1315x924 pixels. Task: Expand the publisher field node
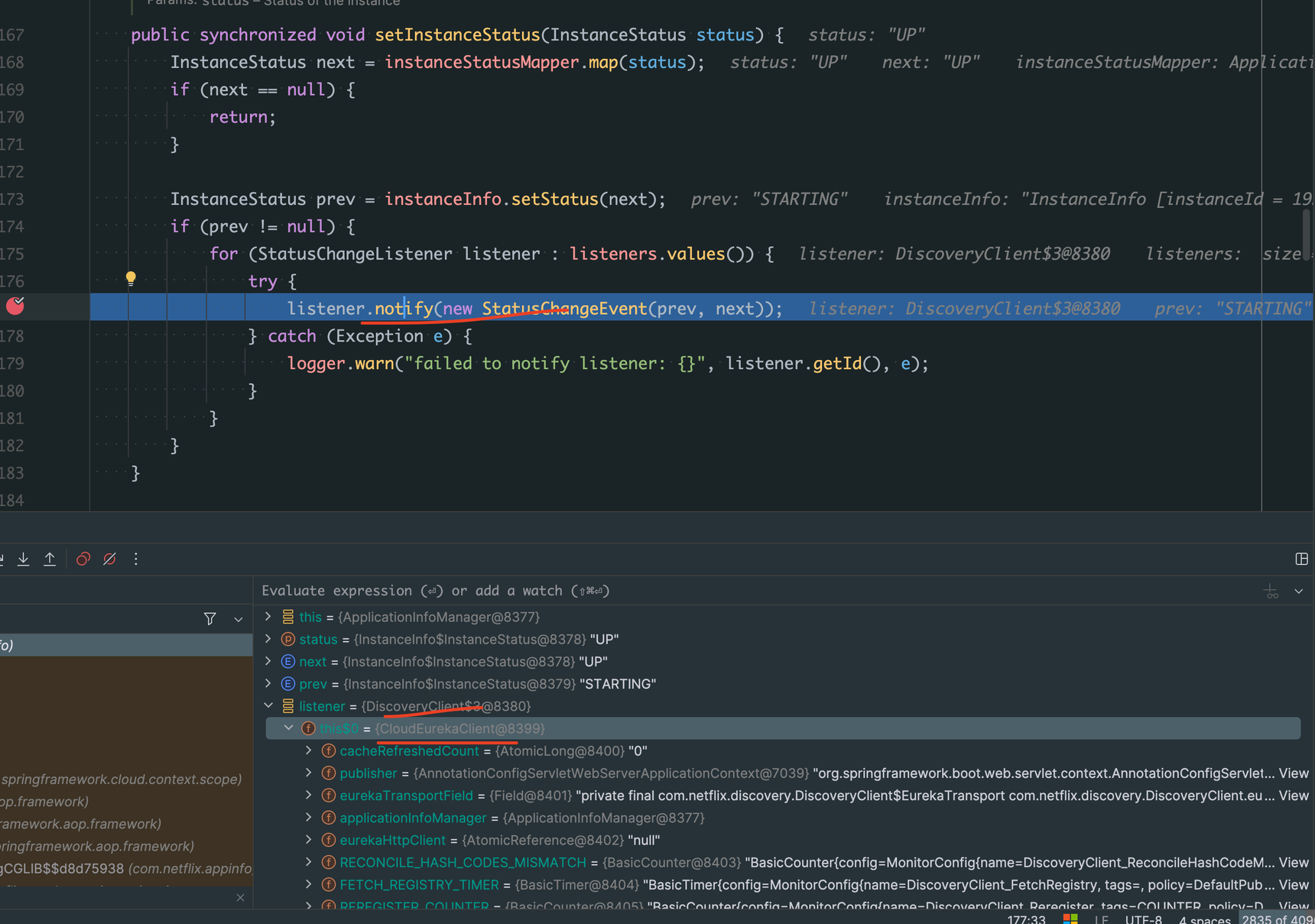pyautogui.click(x=309, y=773)
